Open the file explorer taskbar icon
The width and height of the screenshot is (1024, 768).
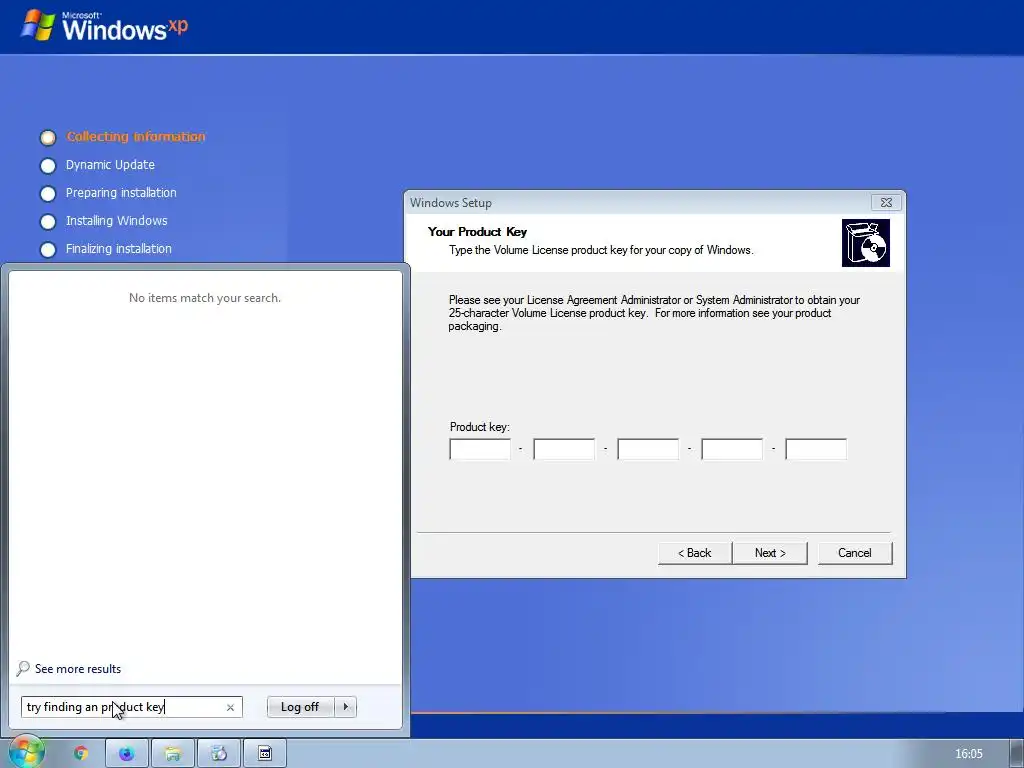[x=172, y=754]
